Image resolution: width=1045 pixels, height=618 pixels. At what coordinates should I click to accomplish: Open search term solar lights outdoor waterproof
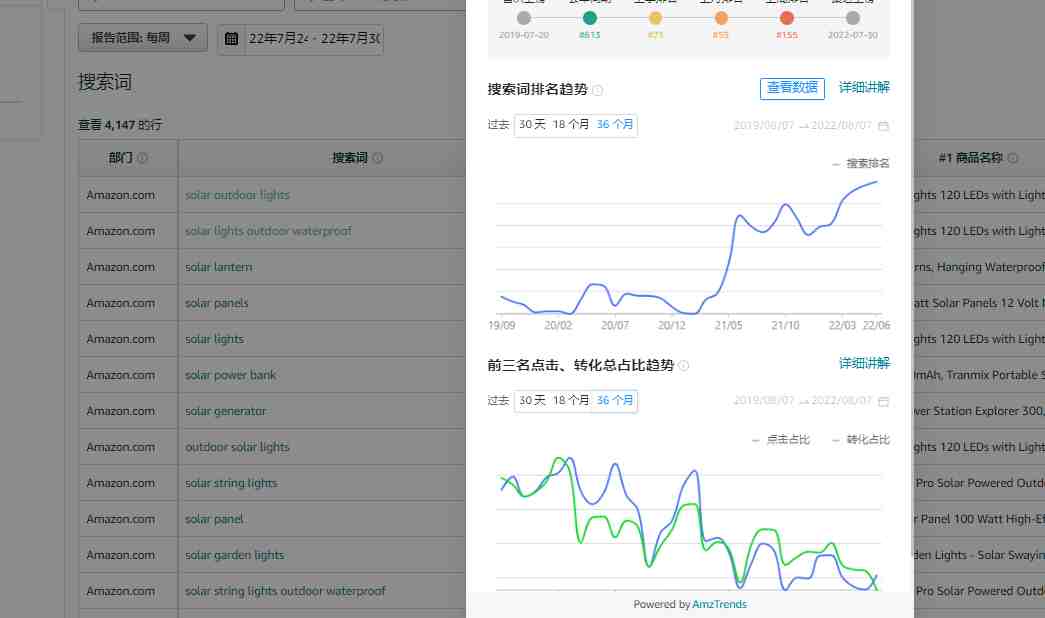[x=268, y=231]
